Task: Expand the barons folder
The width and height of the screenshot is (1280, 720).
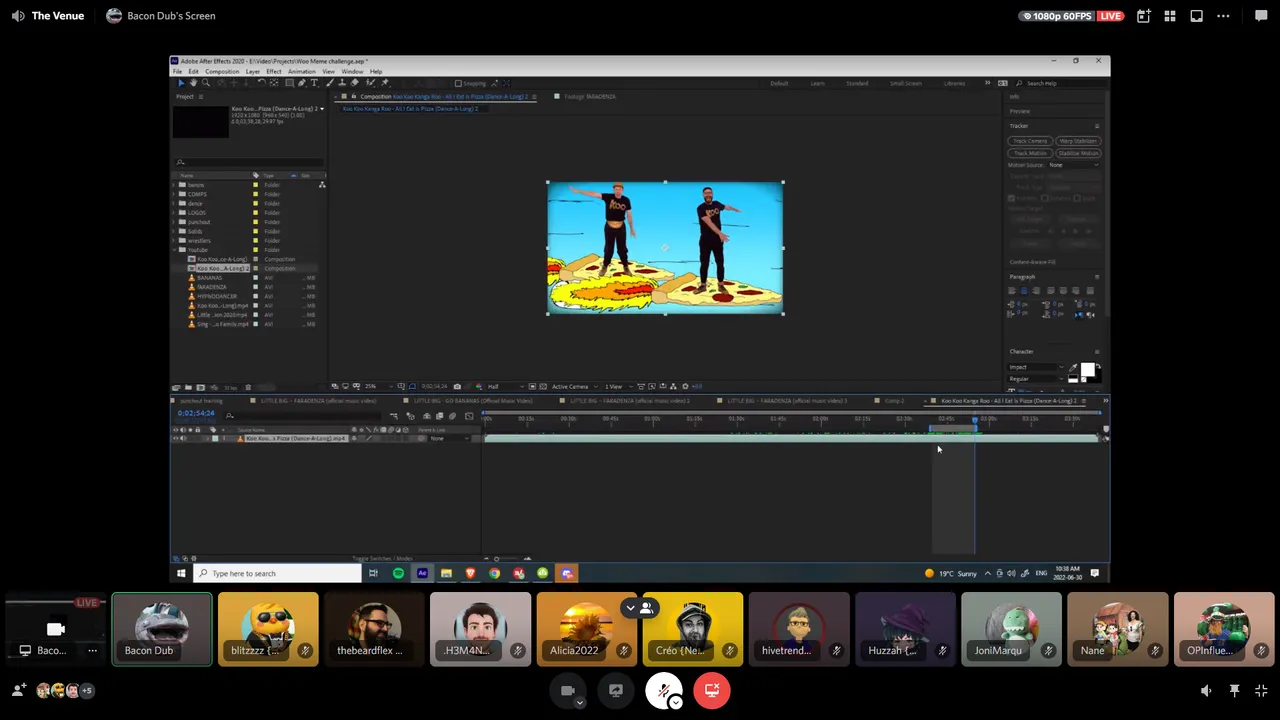Action: 176,185
